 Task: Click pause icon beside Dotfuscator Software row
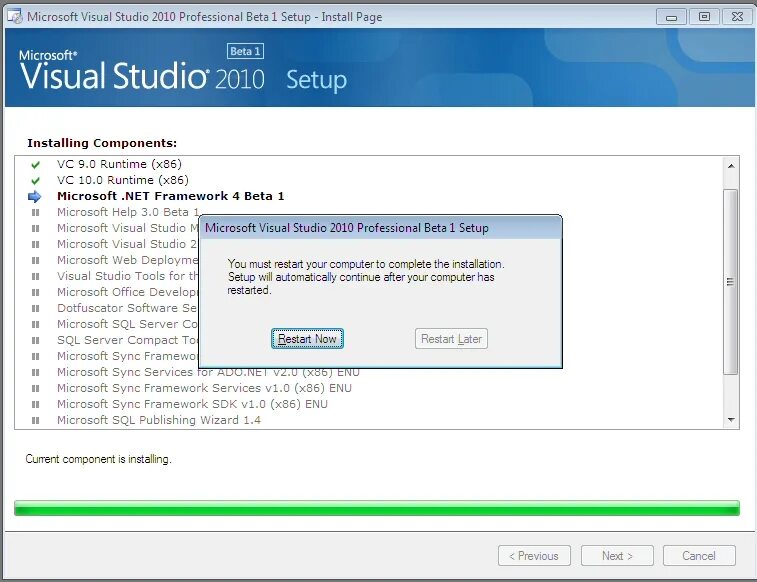[x=35, y=308]
